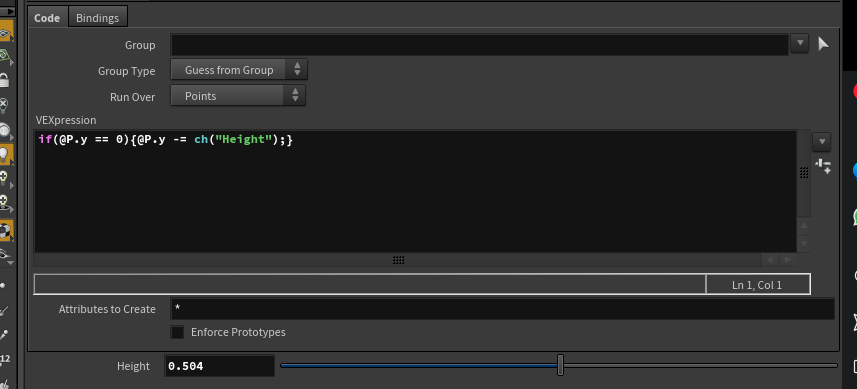Screen dimensions: 857x389
Task: Click the Height slider track right end
Action: (835, 366)
